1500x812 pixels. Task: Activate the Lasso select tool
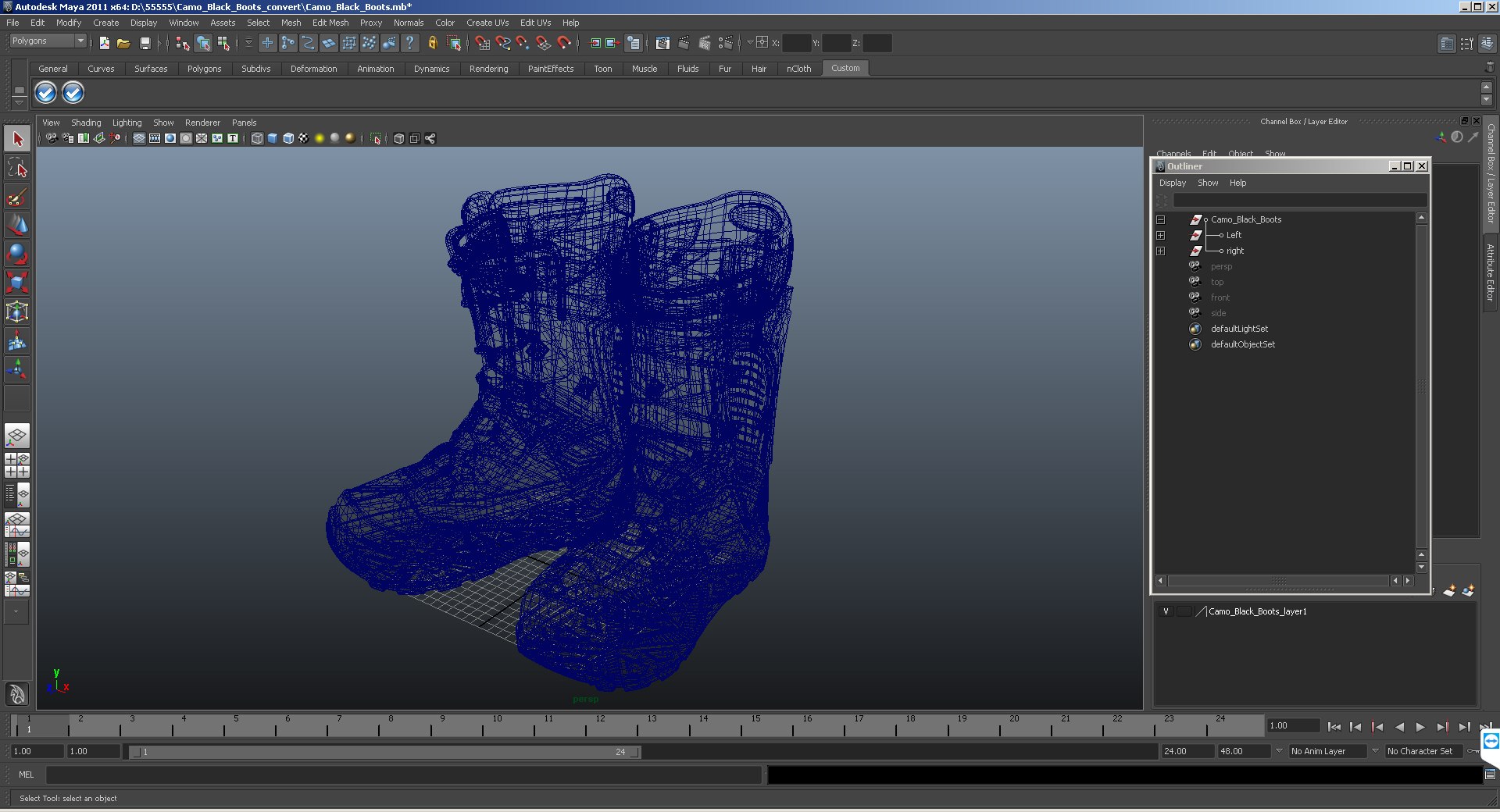tap(17, 168)
